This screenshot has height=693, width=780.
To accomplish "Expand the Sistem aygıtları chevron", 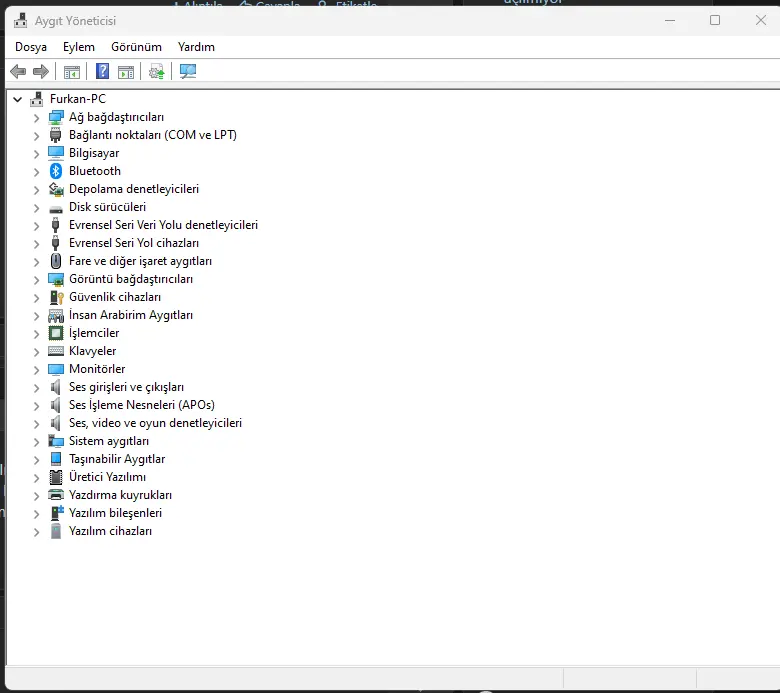I will [x=36, y=442].
